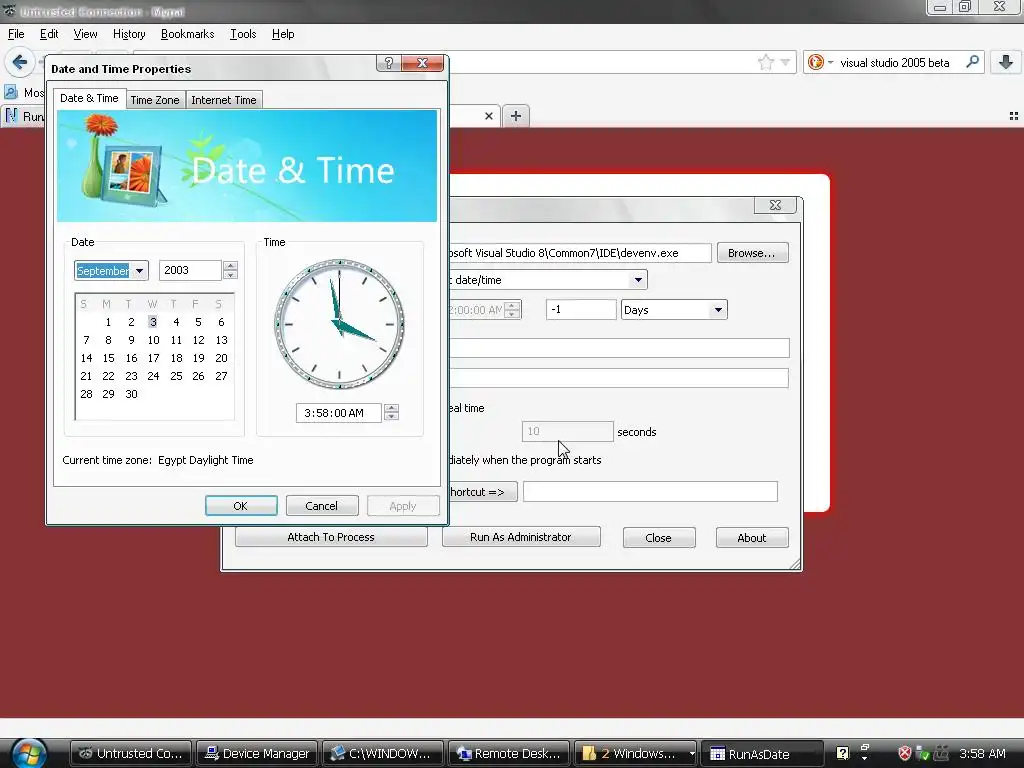1024x768 pixels.
Task: Open Tools menu
Action: [243, 34]
